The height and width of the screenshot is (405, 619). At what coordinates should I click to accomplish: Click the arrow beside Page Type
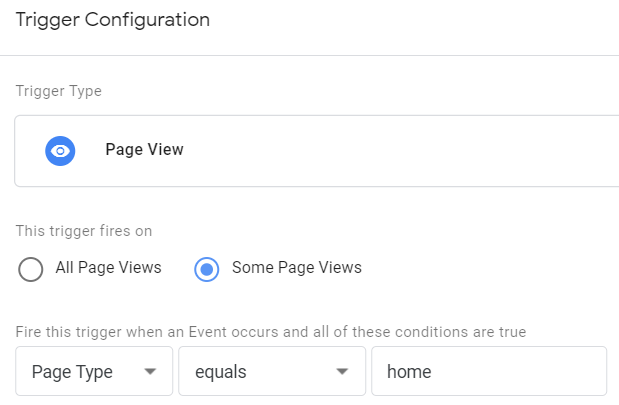150,371
